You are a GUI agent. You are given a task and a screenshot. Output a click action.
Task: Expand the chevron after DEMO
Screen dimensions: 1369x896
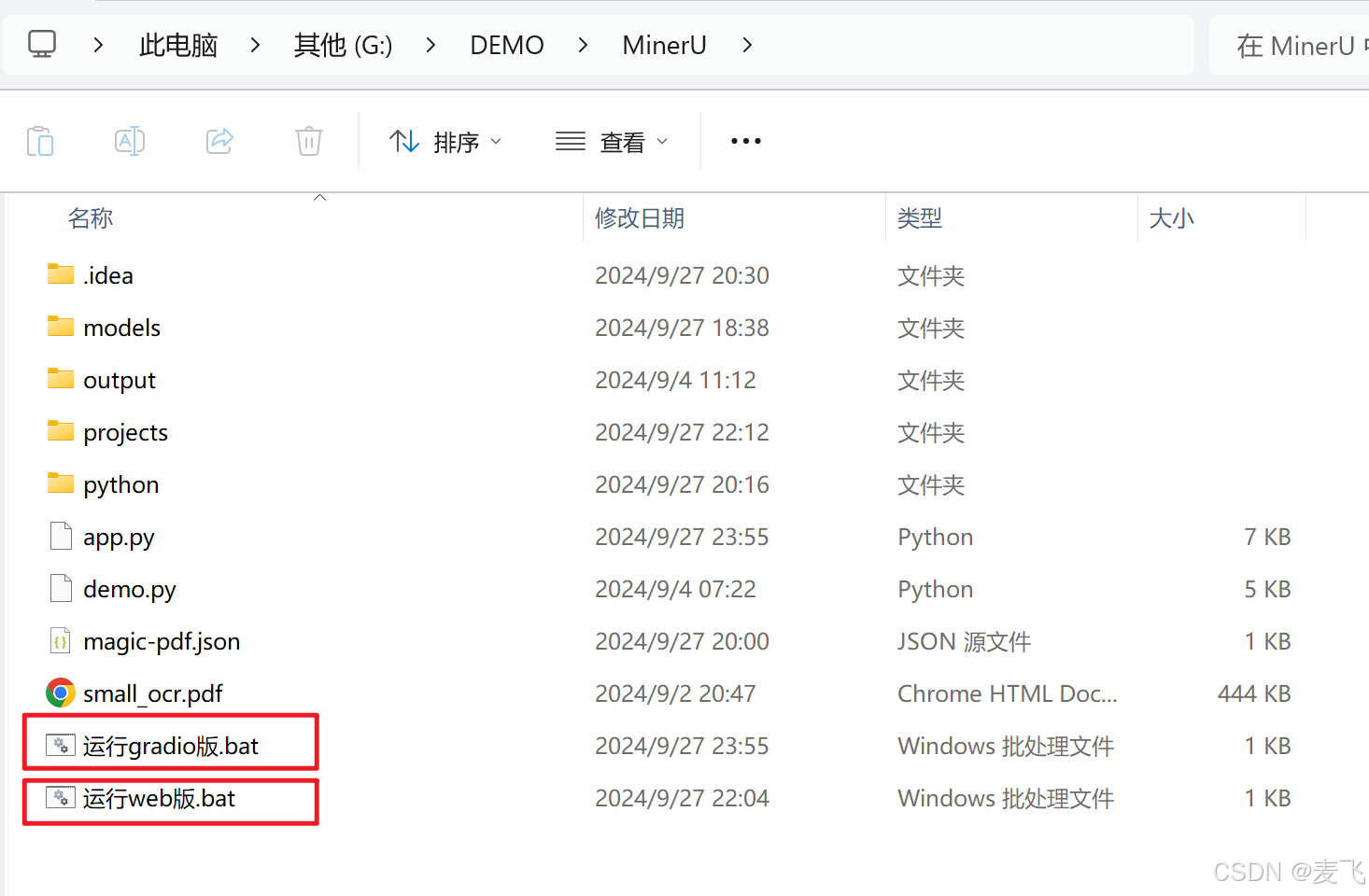click(x=583, y=45)
